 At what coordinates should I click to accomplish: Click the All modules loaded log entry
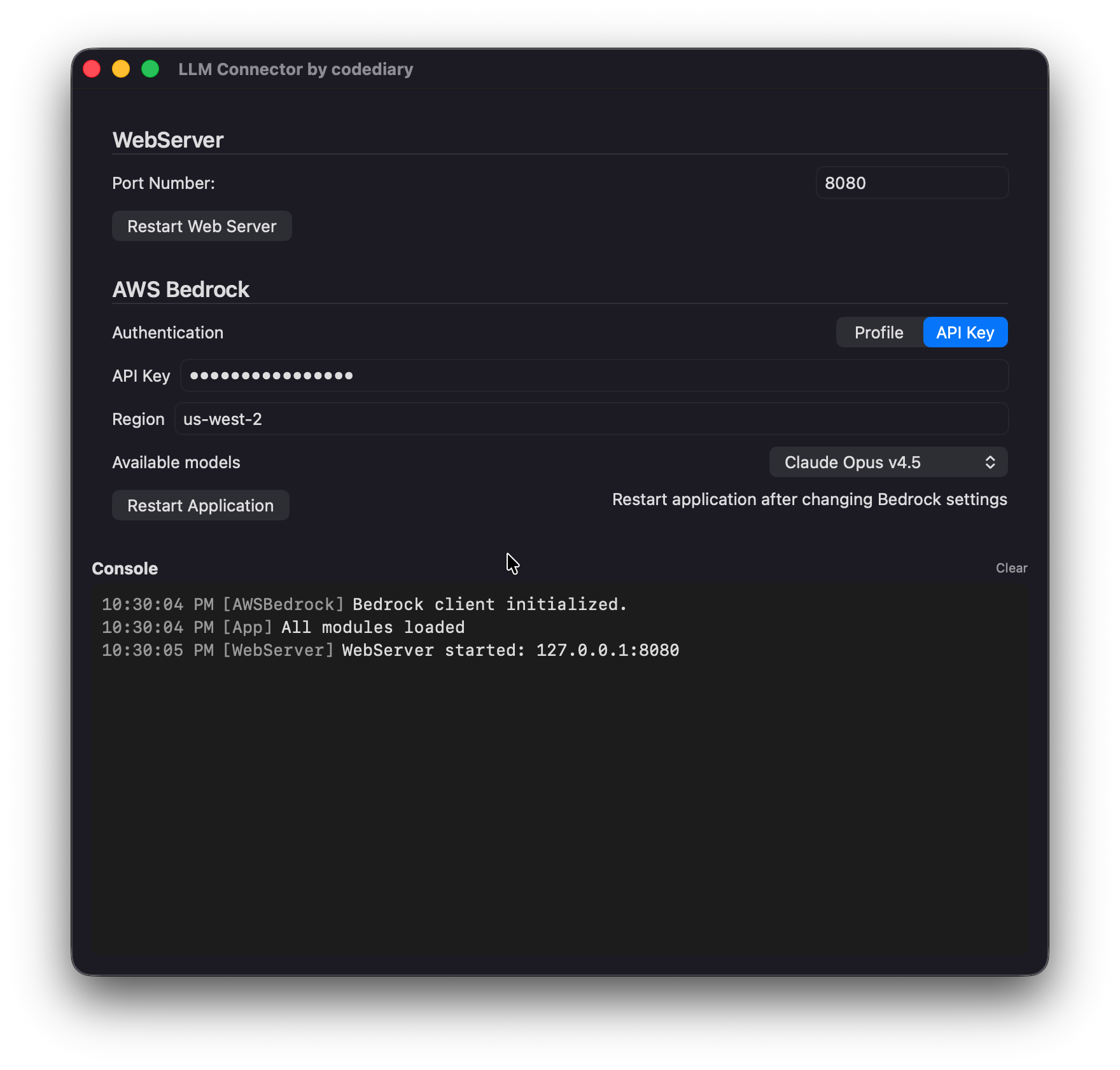click(x=283, y=627)
